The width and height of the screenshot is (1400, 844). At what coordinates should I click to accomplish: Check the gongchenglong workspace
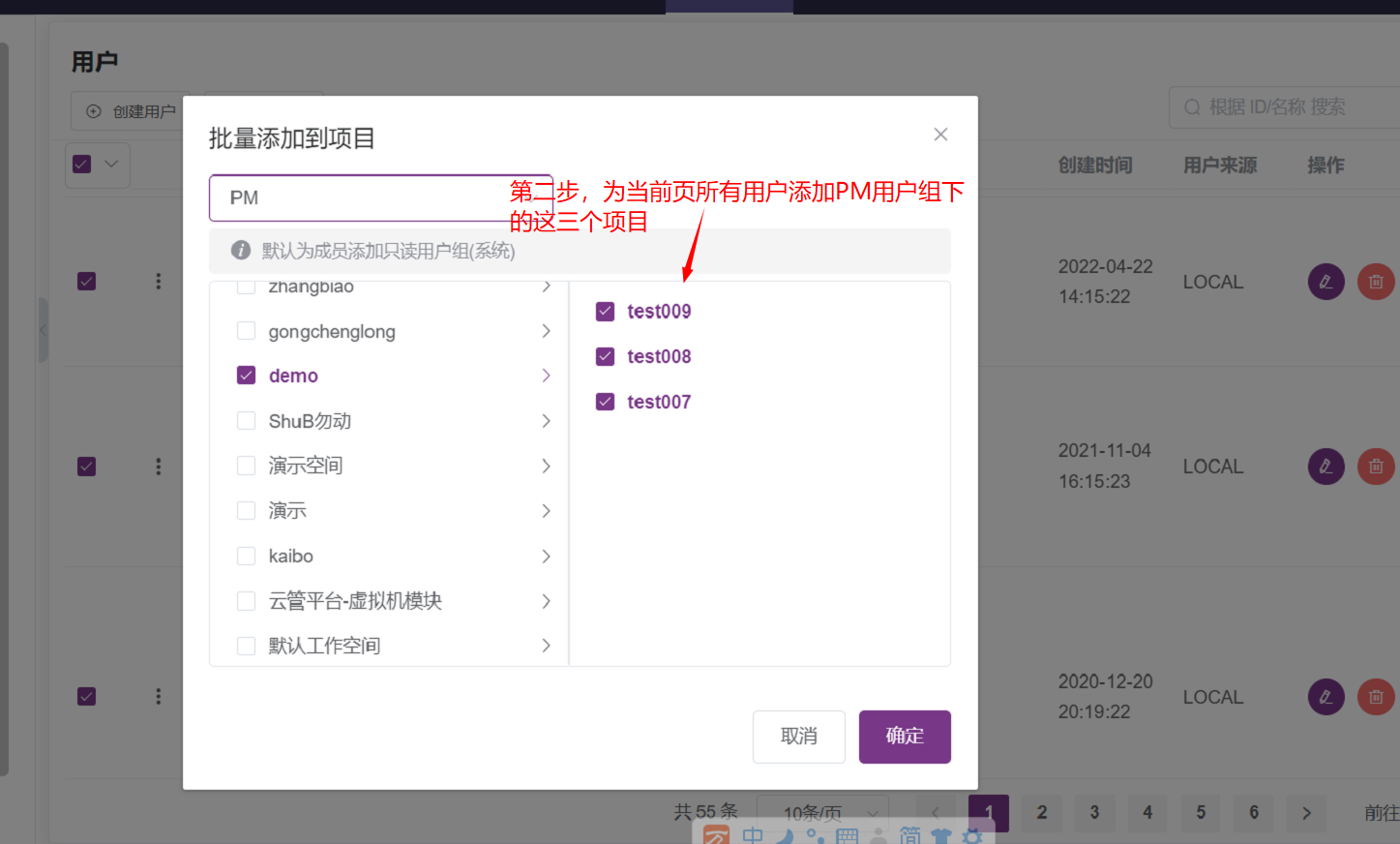point(247,331)
